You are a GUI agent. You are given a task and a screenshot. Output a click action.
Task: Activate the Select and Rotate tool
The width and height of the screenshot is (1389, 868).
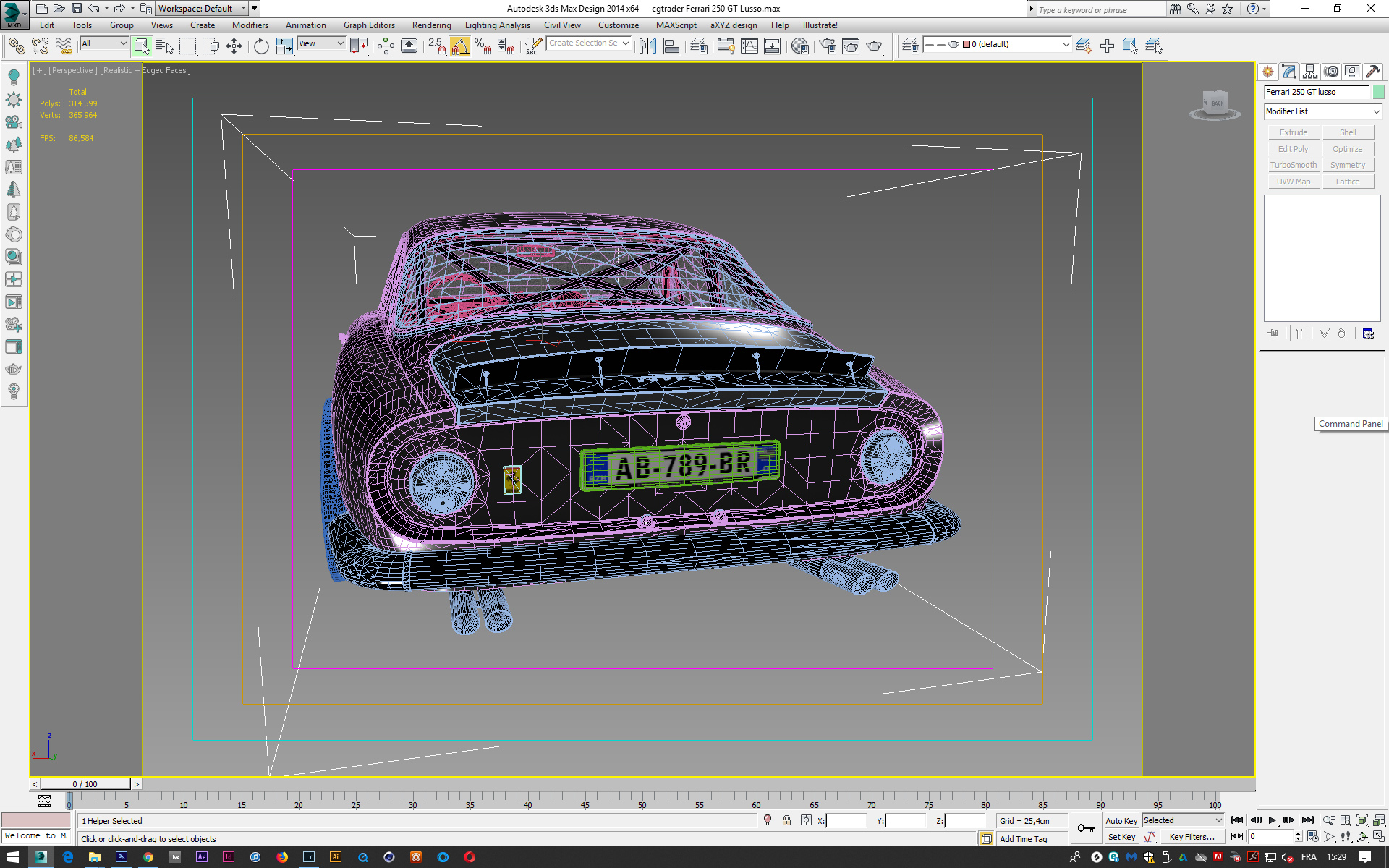[261, 46]
